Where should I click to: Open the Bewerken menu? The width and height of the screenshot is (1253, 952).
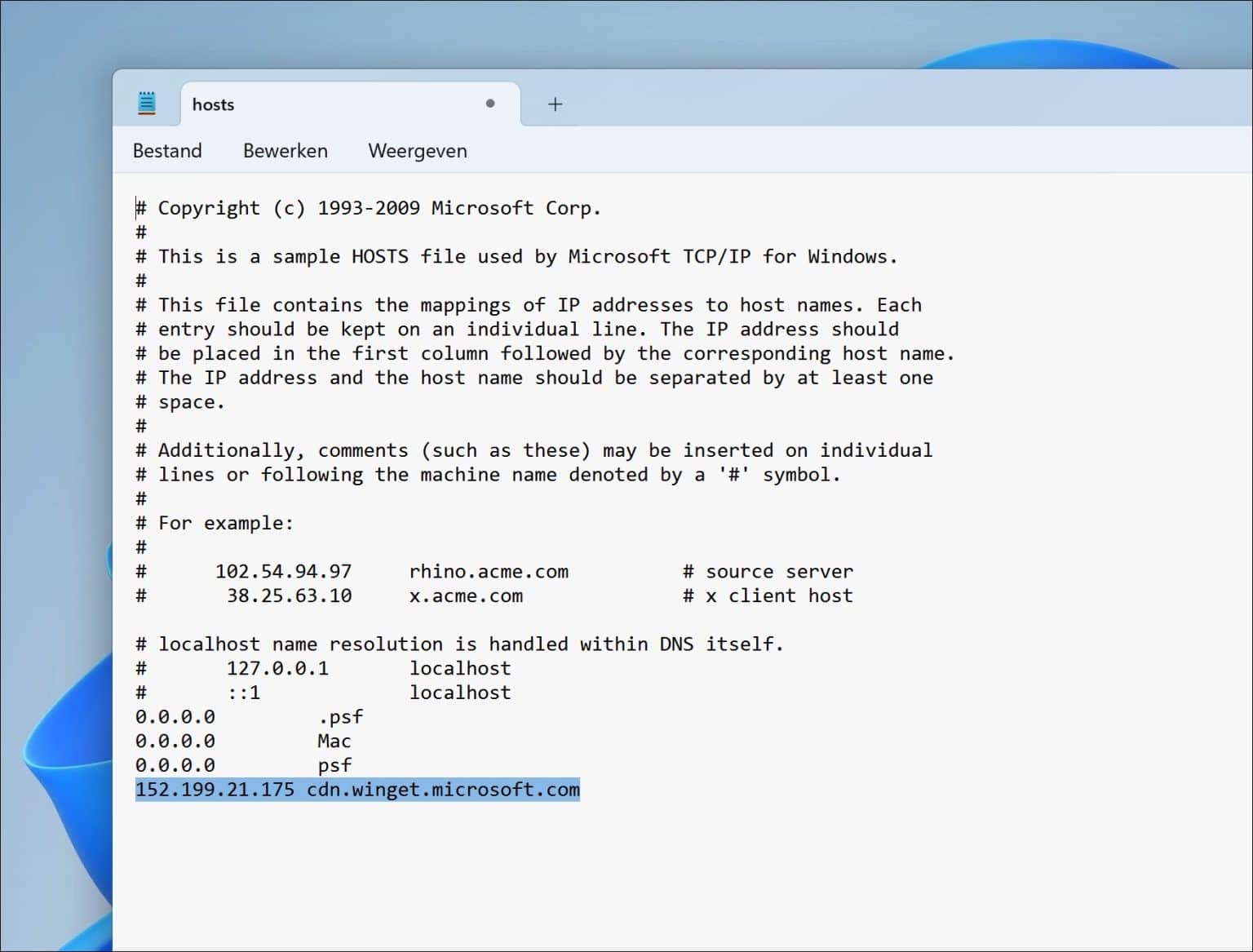point(285,151)
